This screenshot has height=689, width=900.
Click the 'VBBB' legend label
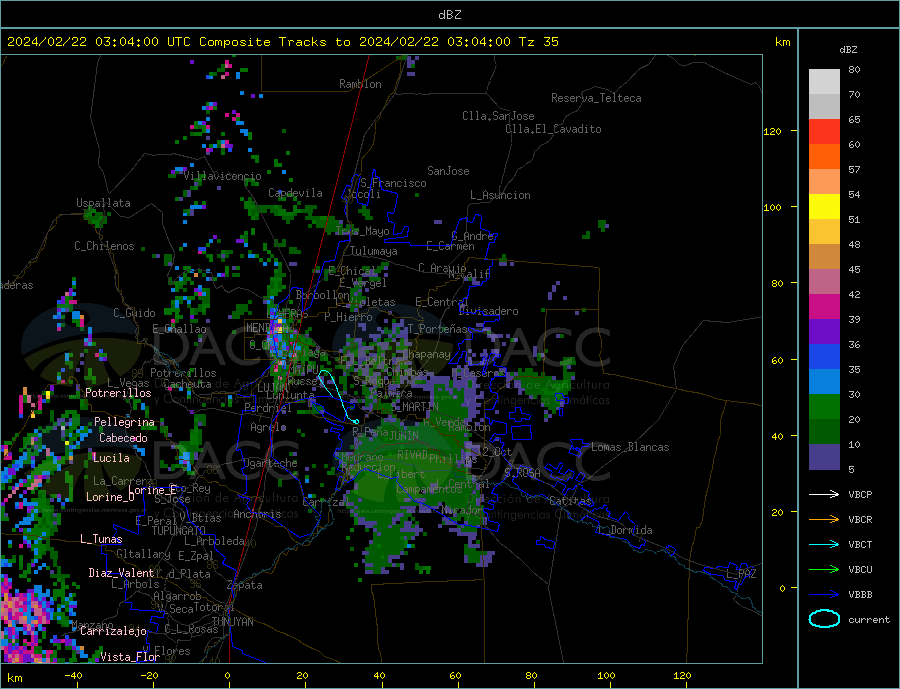(x=860, y=595)
